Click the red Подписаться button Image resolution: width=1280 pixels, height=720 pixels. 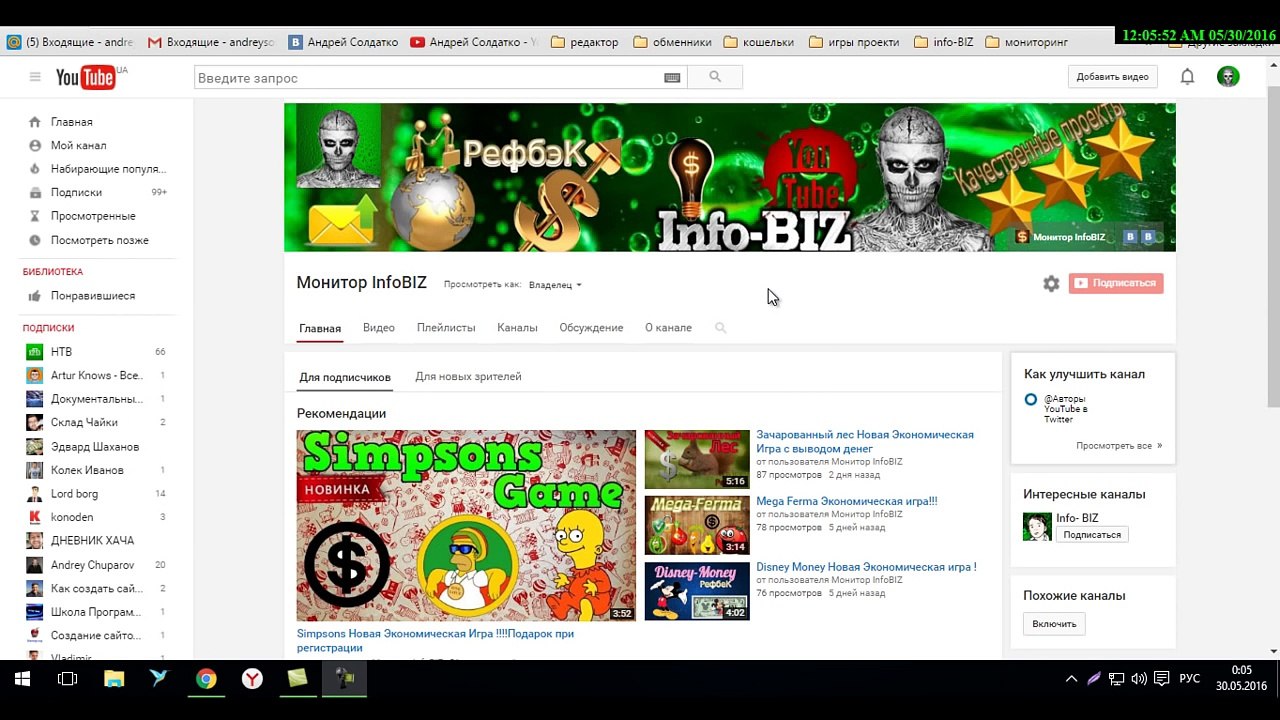pos(1116,283)
